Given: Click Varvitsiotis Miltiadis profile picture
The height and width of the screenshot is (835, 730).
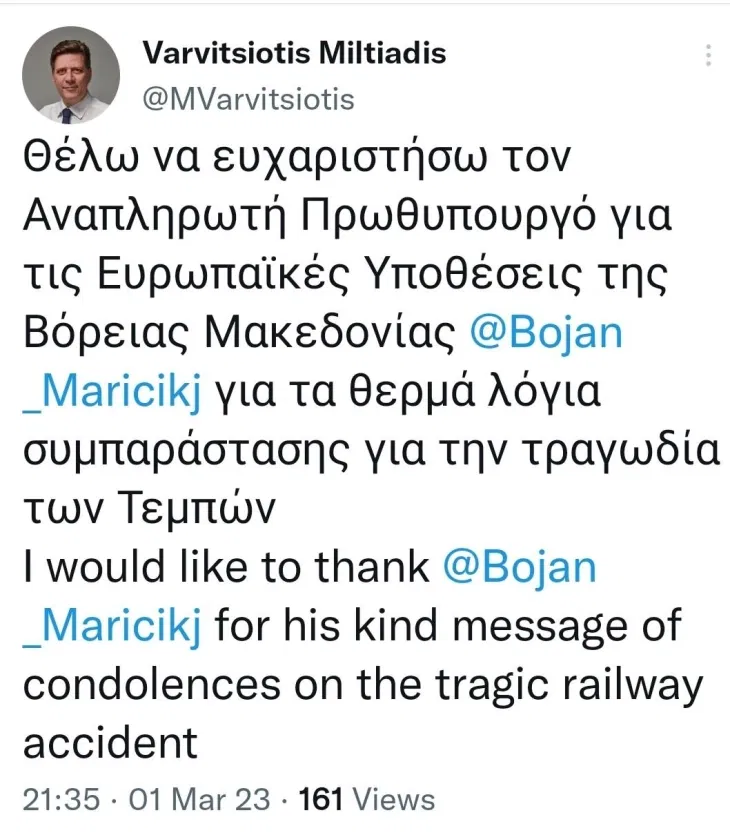Looking at the screenshot, I should pyautogui.click(x=71, y=74).
